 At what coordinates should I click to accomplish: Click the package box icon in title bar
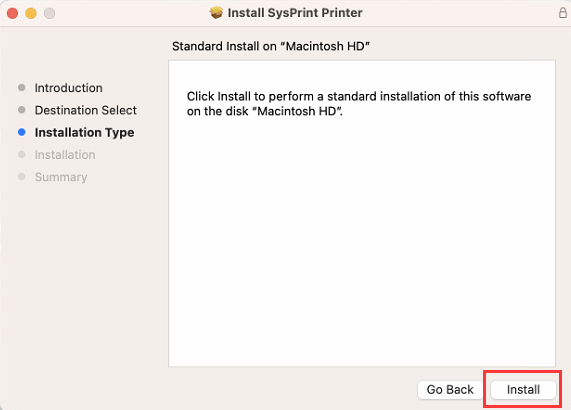tap(216, 13)
